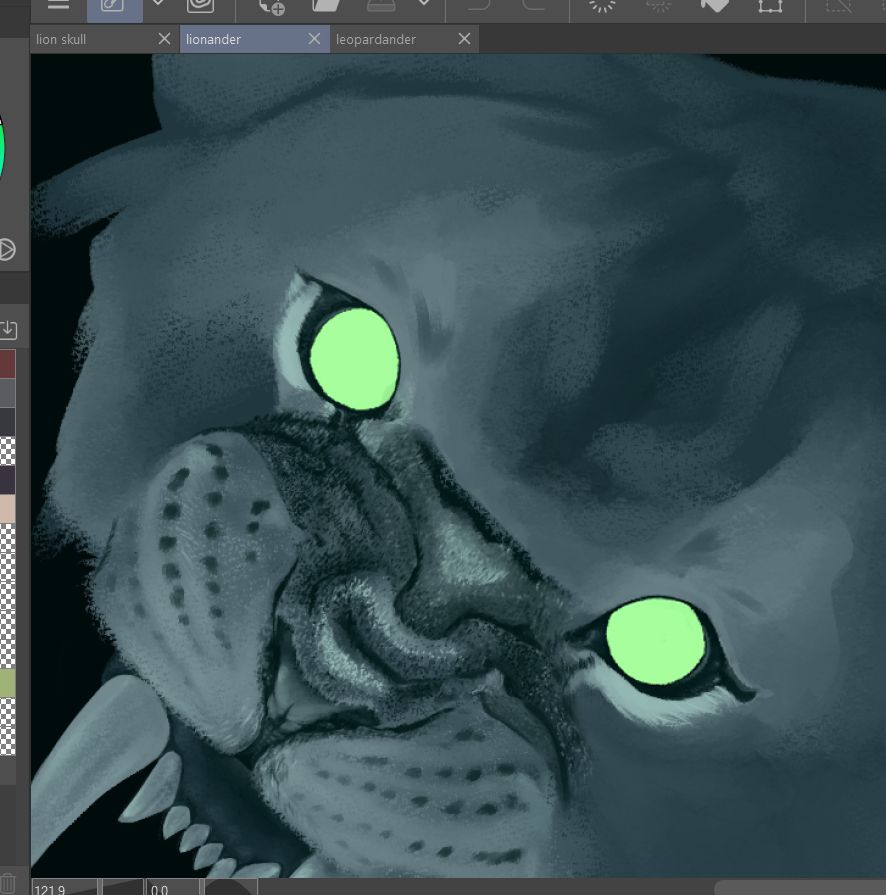The height and width of the screenshot is (895, 886).
Task: Toggle the checkmark option beside the brush tool
Action: (157, 6)
